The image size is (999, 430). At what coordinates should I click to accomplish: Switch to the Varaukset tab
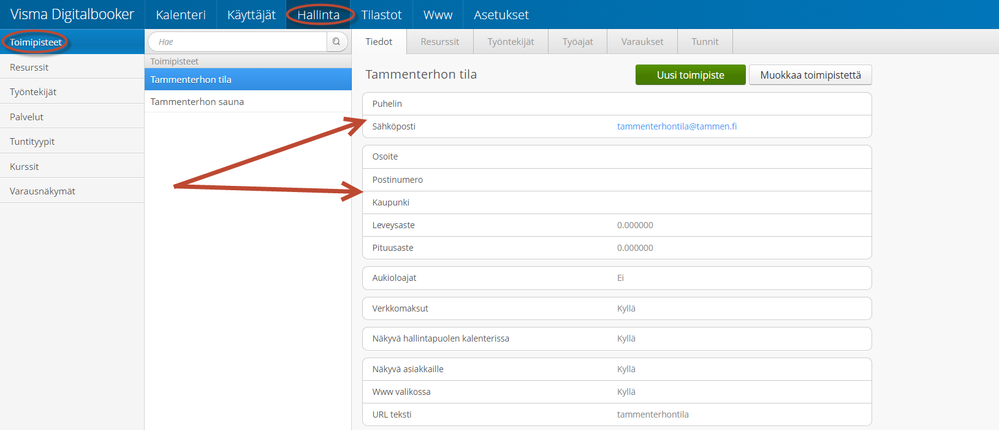(643, 42)
